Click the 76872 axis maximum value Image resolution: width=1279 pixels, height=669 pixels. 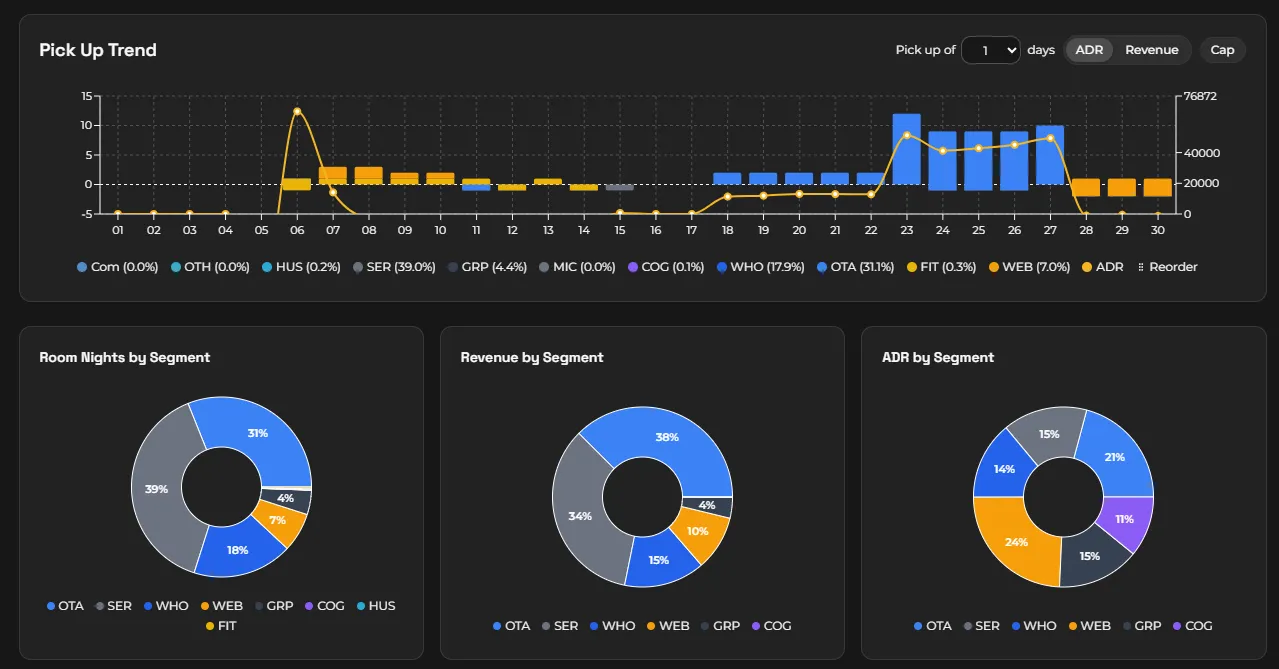[1200, 97]
